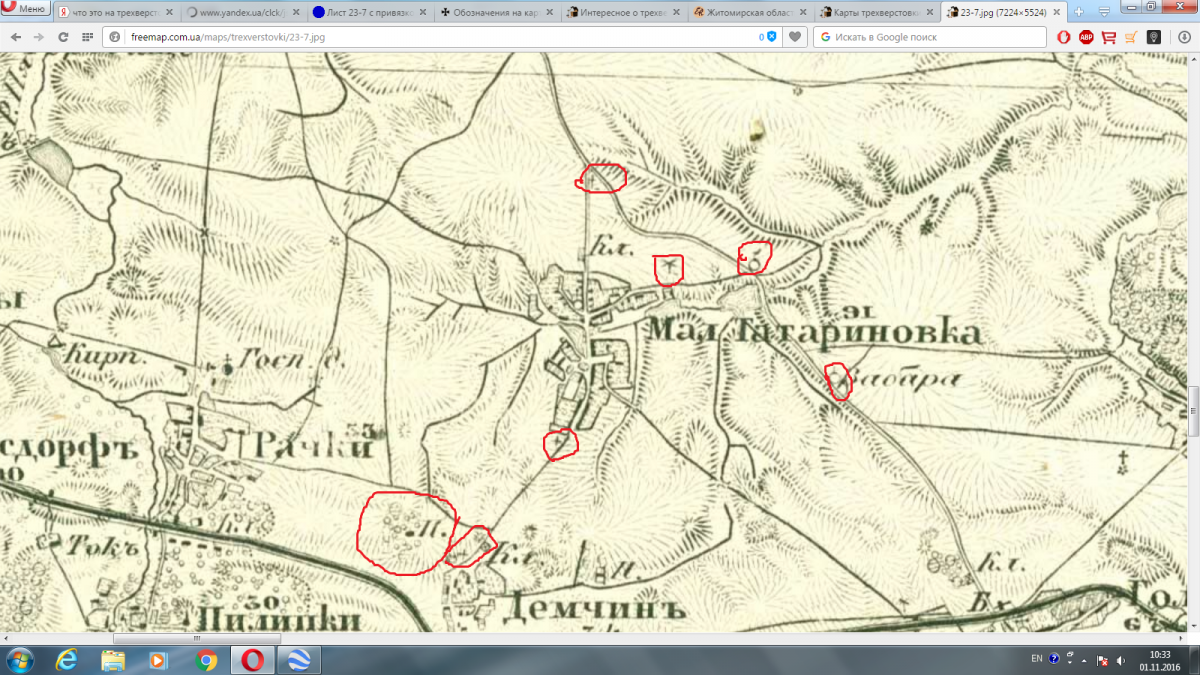This screenshot has width=1200, height=675.
Task: Open Google Chrome from the taskbar
Action: (207, 660)
